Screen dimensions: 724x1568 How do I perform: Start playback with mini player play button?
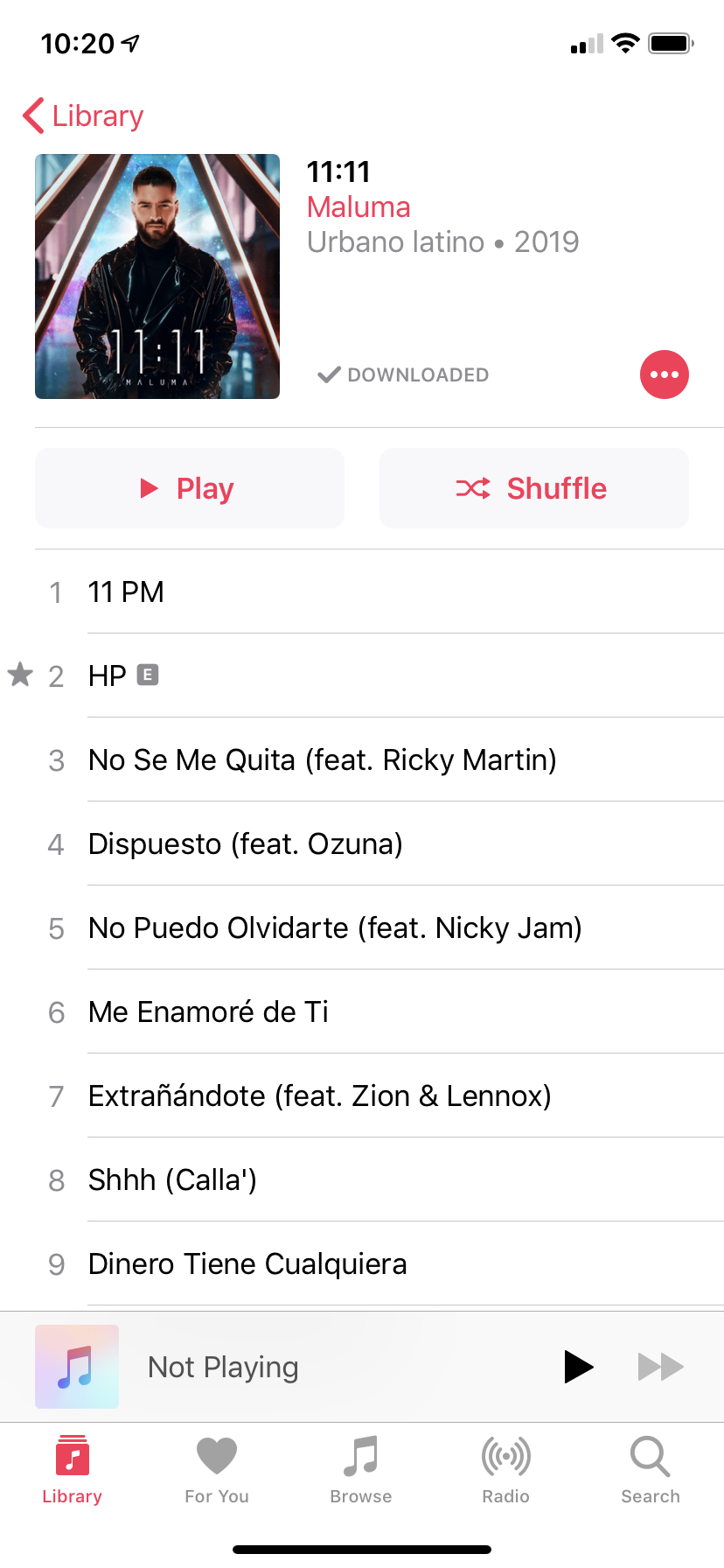578,1367
